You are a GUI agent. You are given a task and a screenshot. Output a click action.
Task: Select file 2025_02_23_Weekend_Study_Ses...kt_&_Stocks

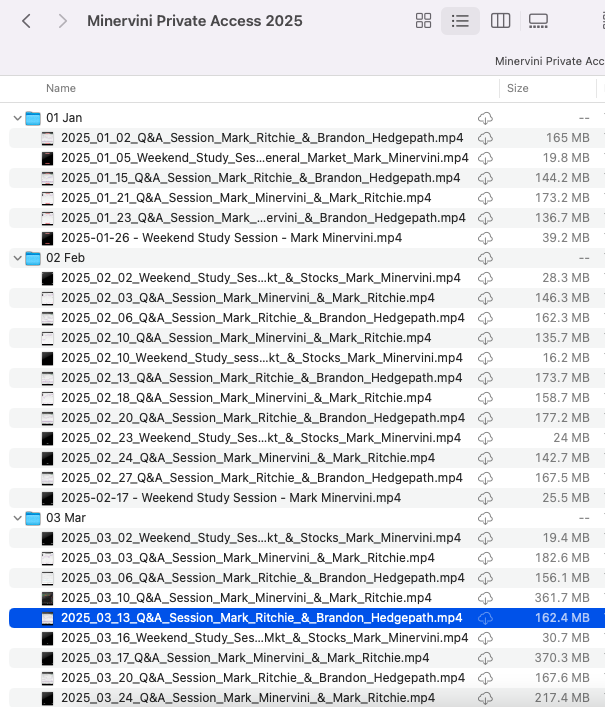point(261,437)
